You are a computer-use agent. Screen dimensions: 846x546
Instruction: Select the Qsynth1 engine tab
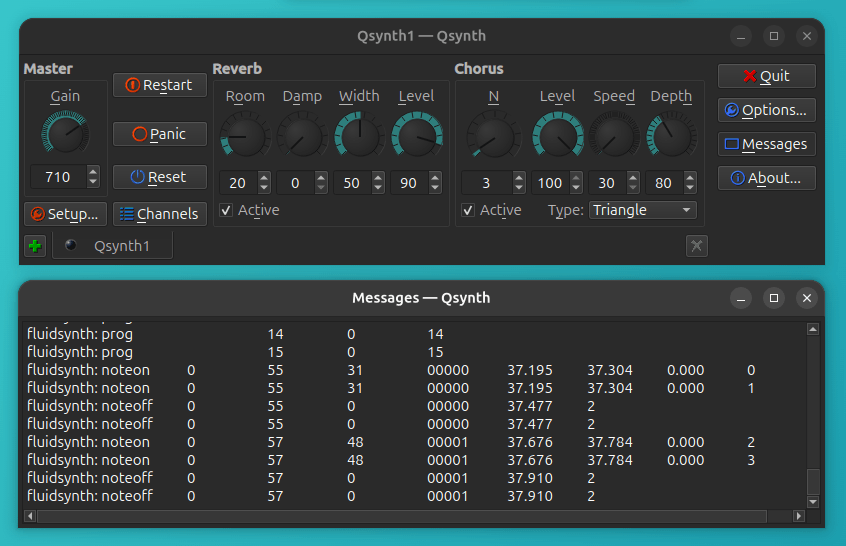click(112, 246)
